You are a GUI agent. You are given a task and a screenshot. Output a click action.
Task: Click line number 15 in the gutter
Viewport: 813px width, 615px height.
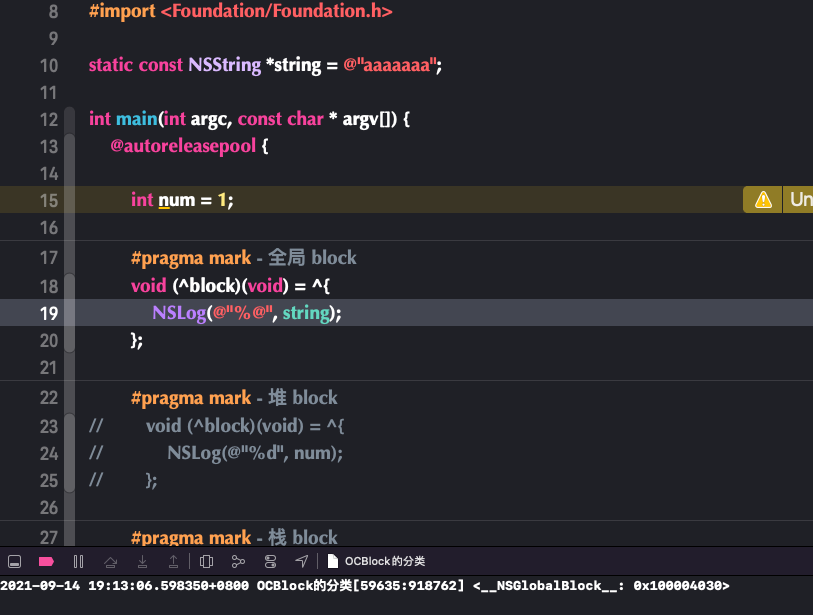coord(49,200)
